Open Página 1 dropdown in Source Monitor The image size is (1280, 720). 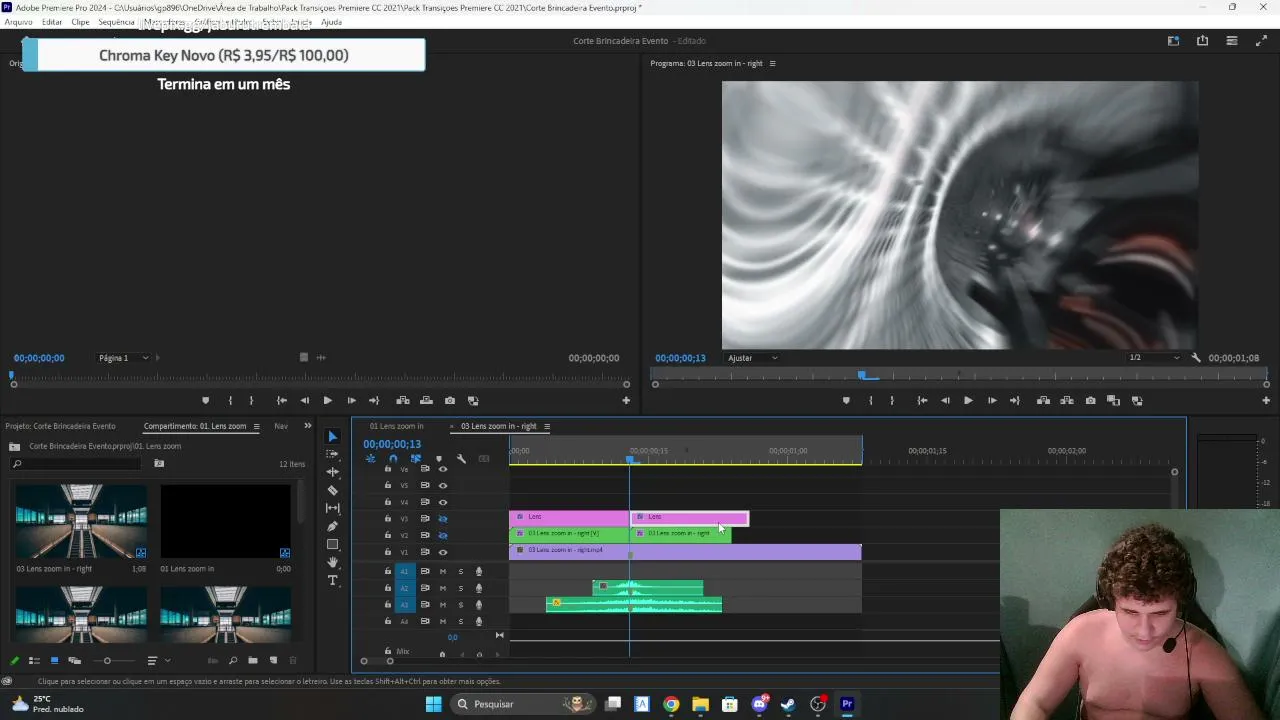click(x=124, y=358)
